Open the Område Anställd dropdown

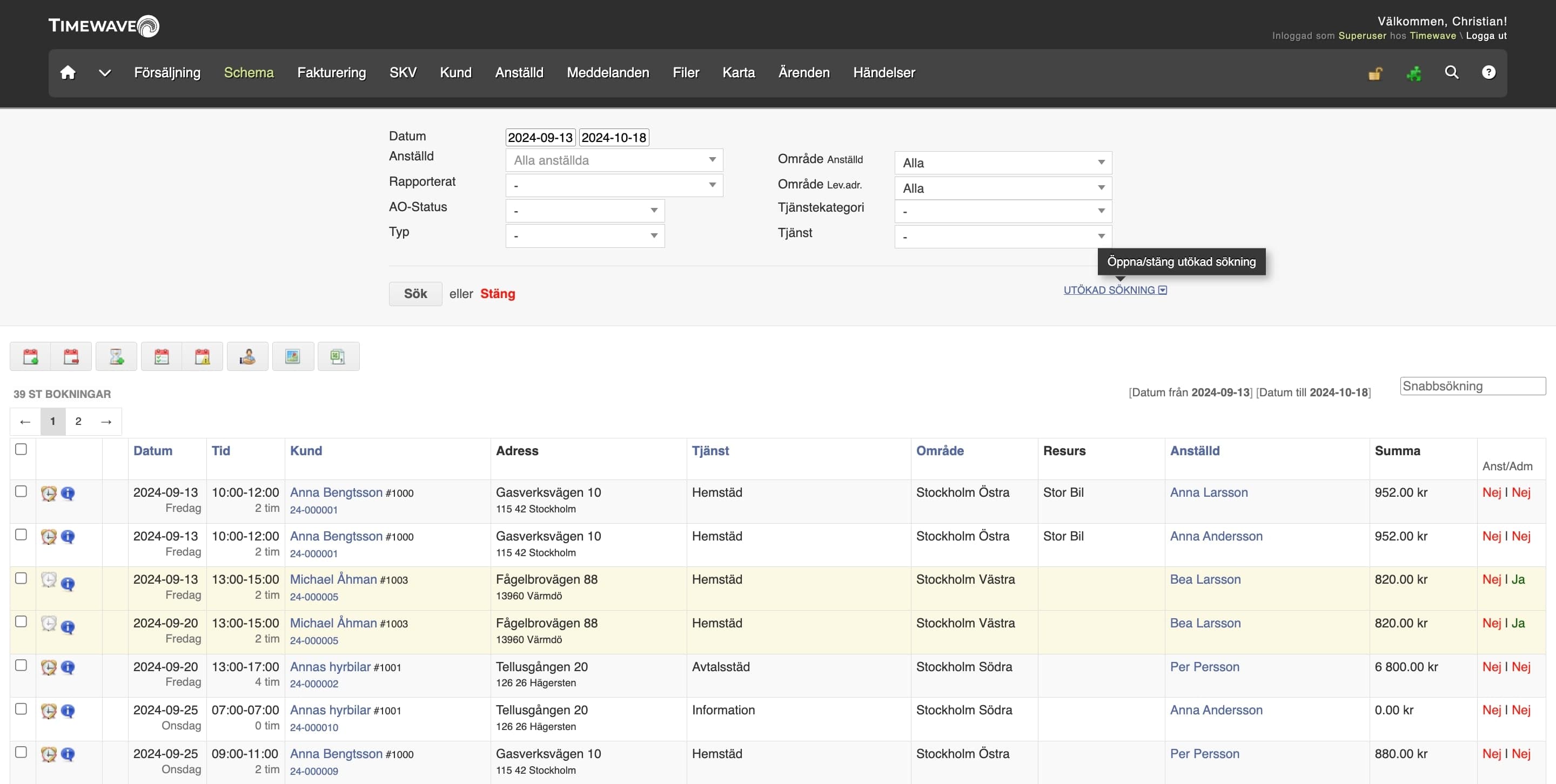tap(1003, 163)
